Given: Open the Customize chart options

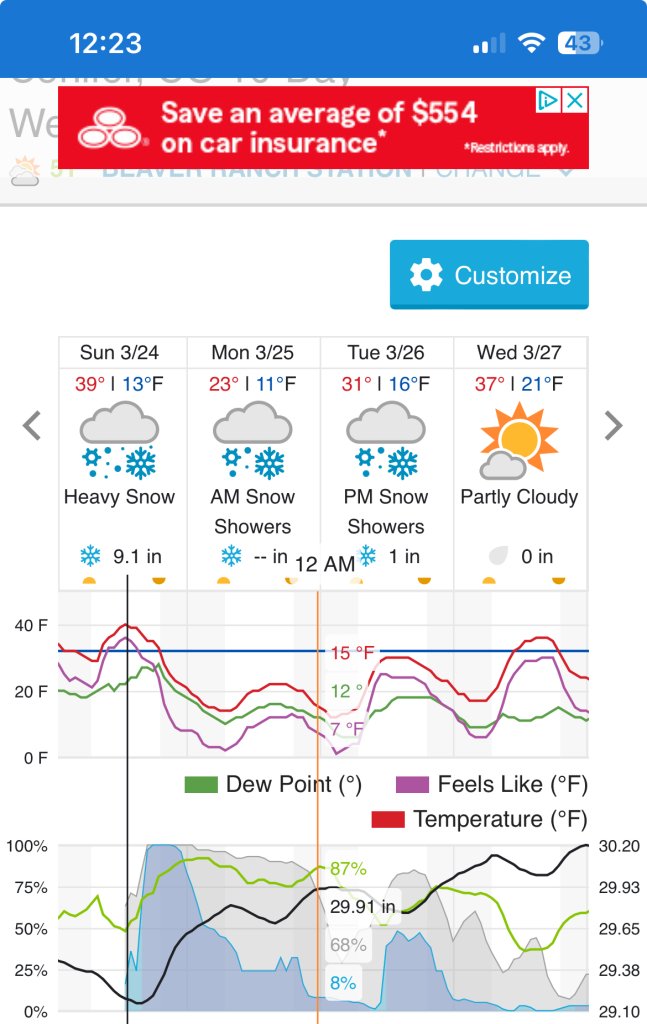Looking at the screenshot, I should (x=489, y=275).
